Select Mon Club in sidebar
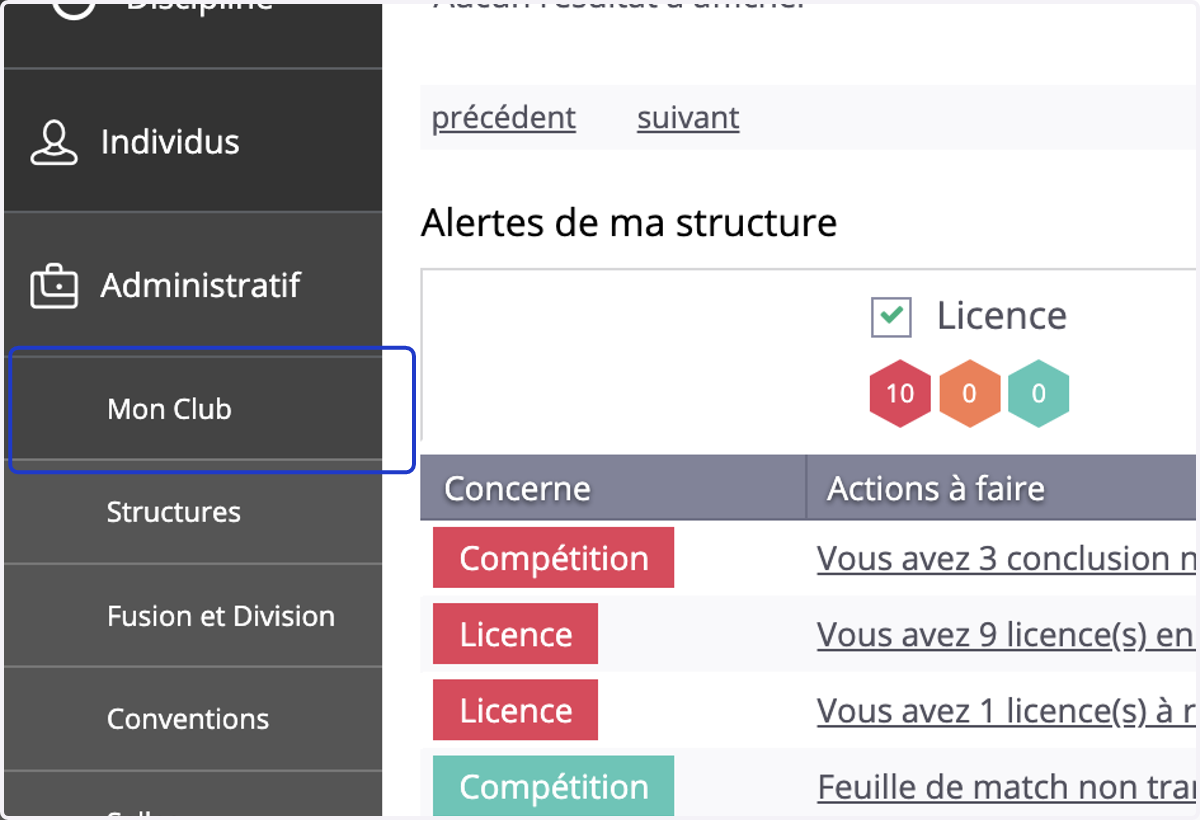The image size is (1200, 820). tap(193, 409)
